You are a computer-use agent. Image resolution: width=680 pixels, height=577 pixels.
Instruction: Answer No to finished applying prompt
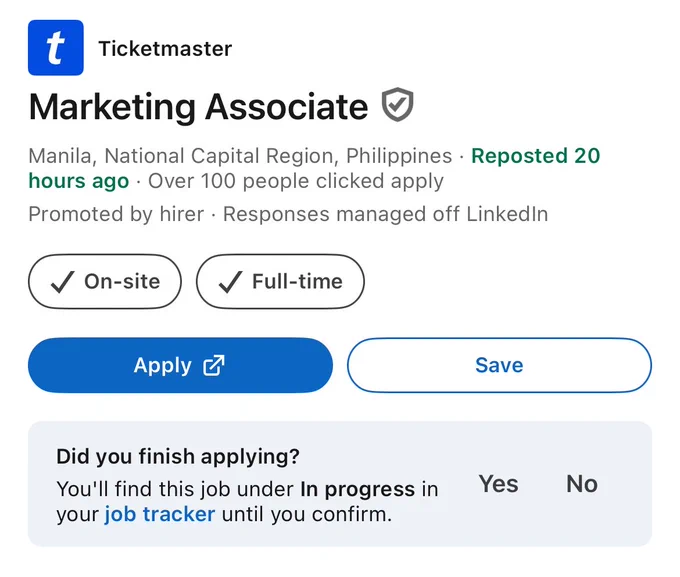582,484
